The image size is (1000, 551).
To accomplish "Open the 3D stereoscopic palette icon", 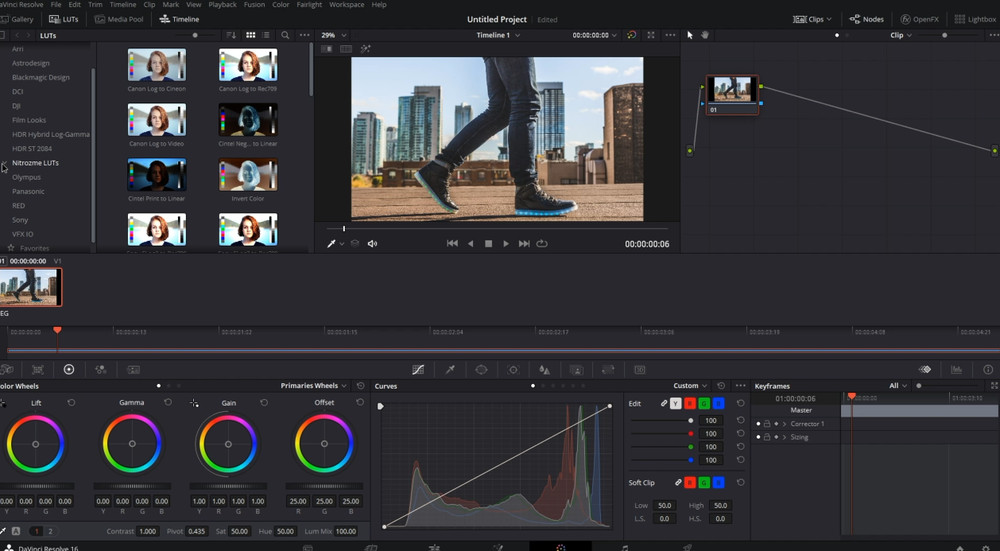I will pos(640,369).
